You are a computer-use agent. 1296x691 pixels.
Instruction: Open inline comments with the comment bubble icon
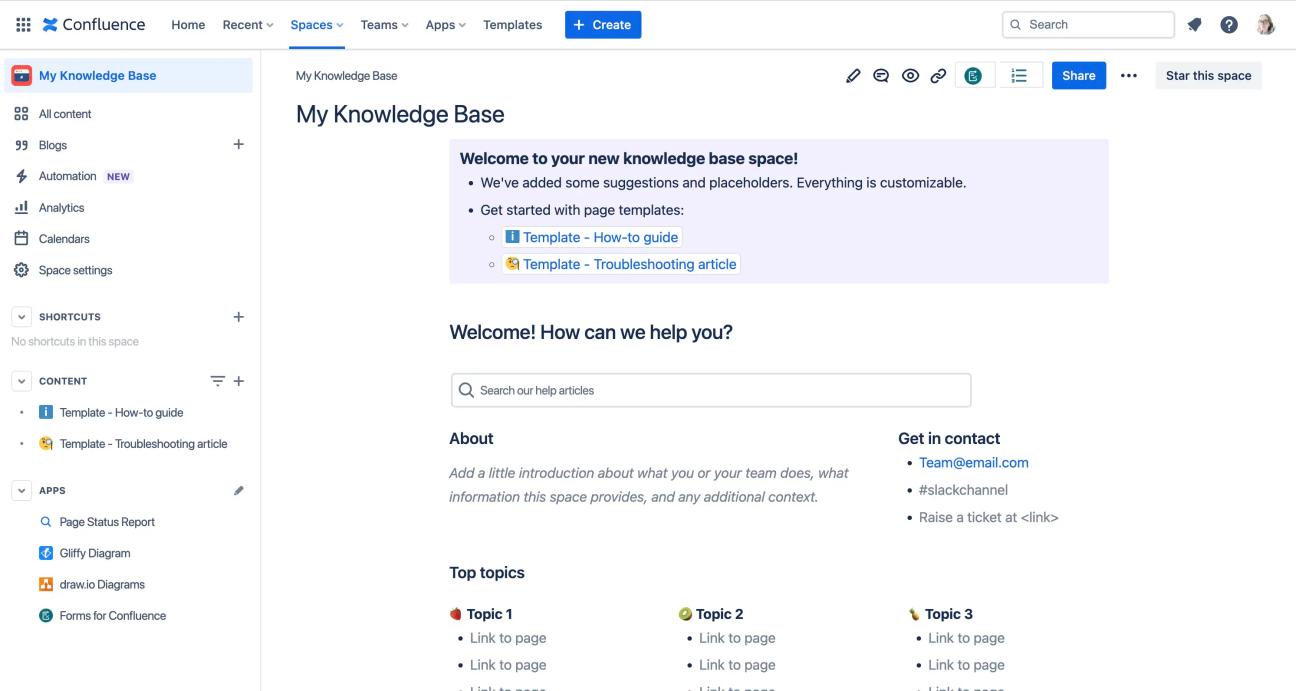pos(880,74)
